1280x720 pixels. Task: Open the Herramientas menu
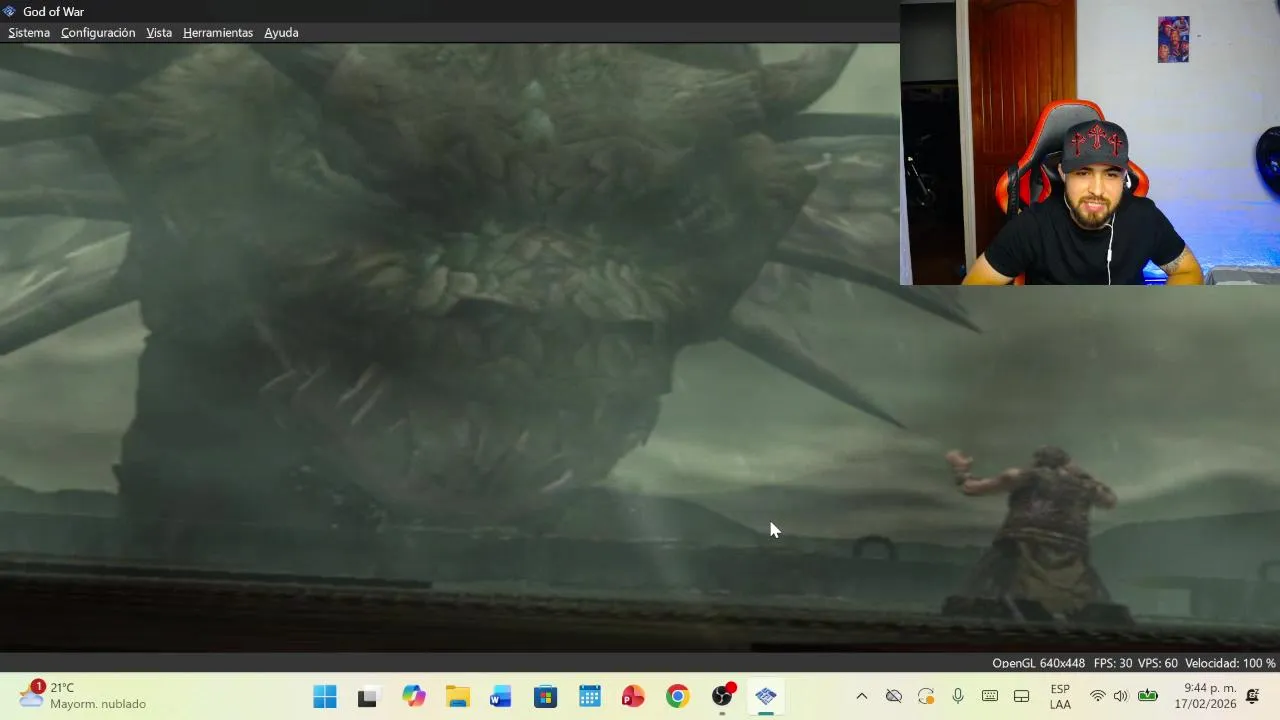tap(218, 33)
